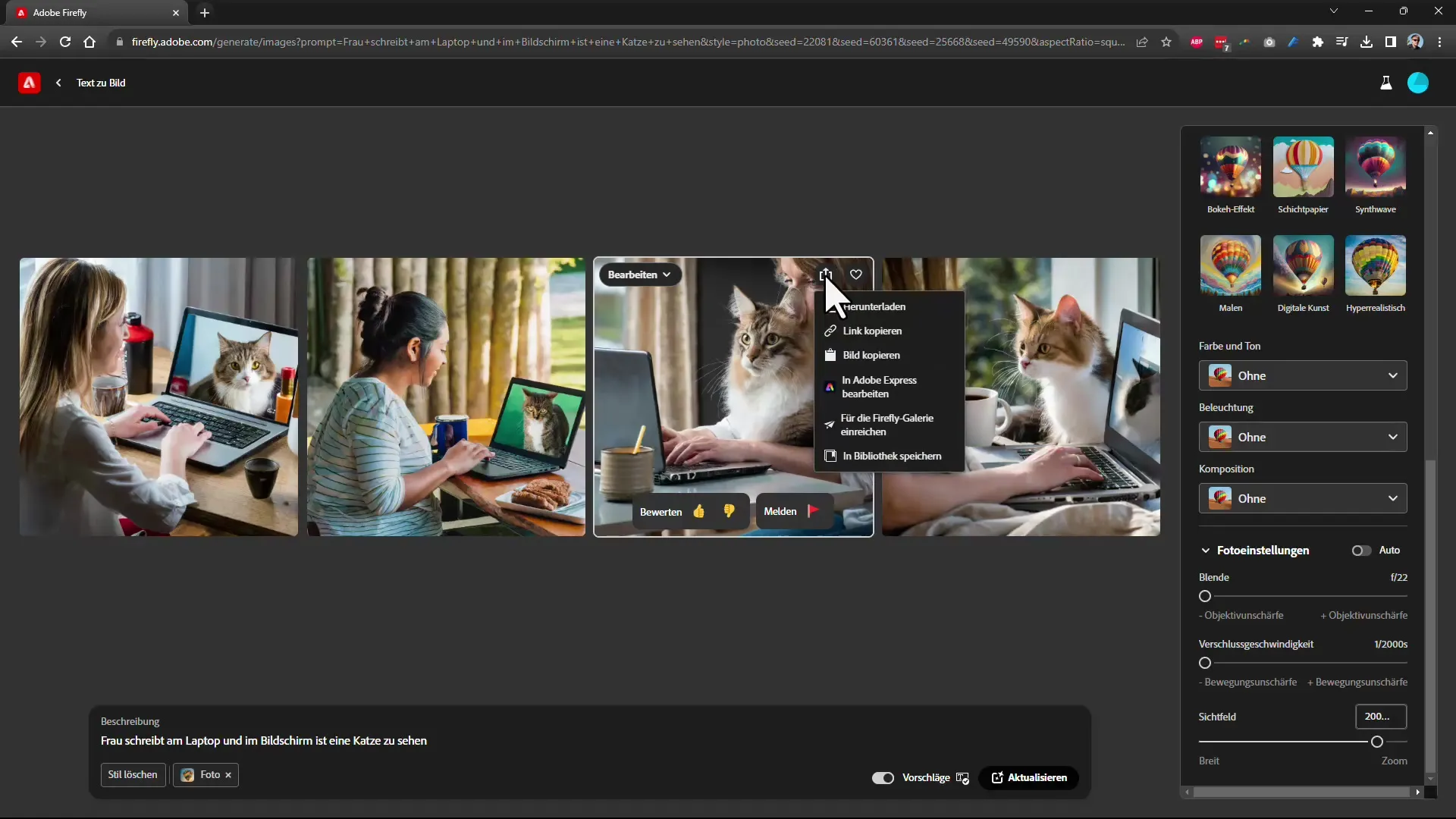1456x819 pixels.
Task: Drag the Blende f/22 slider
Action: click(1206, 596)
